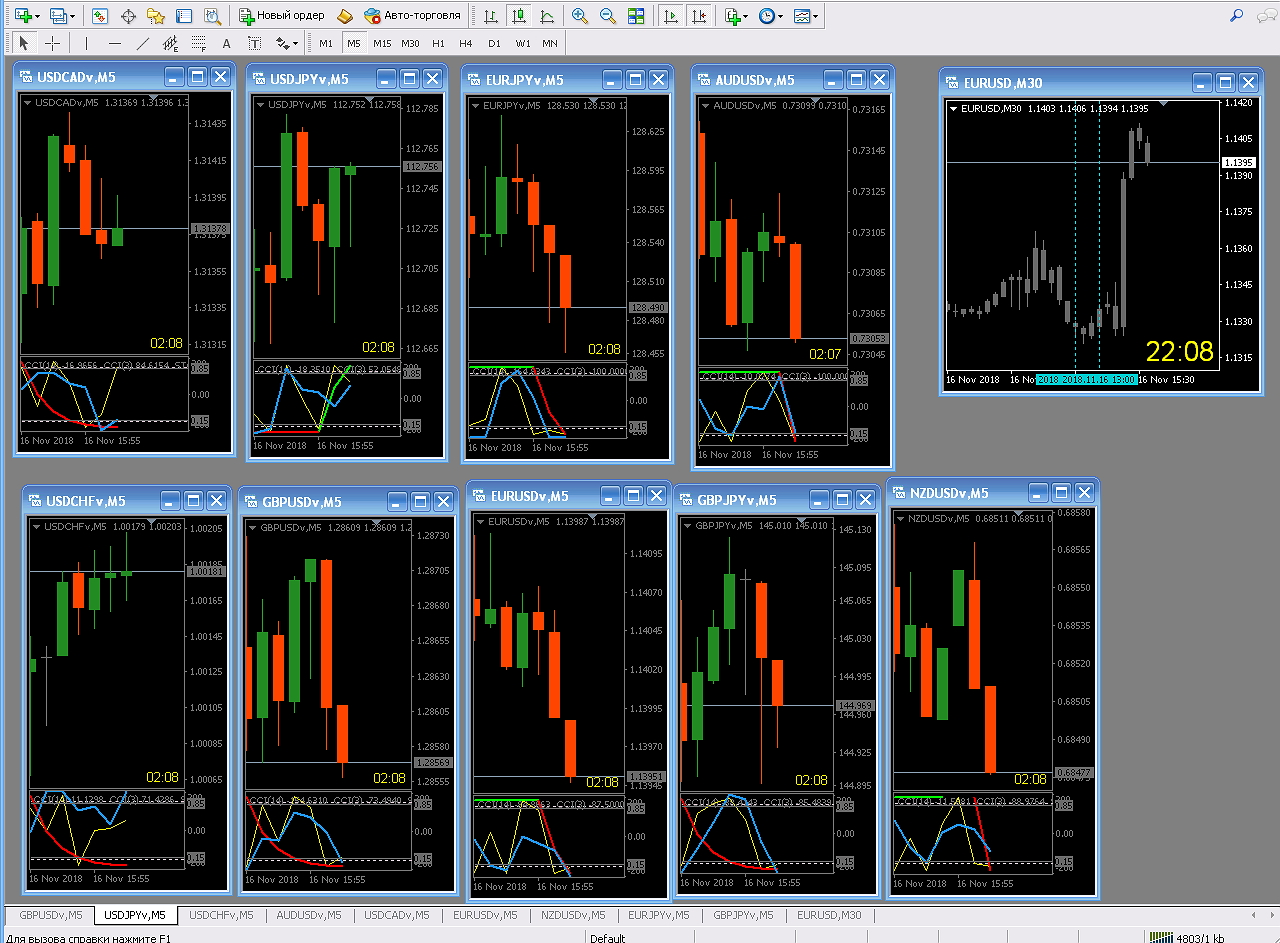Viewport: 1280px width, 943px height.
Task: Select the NZDUSDv,M5 bottom tab
Action: pos(573,915)
